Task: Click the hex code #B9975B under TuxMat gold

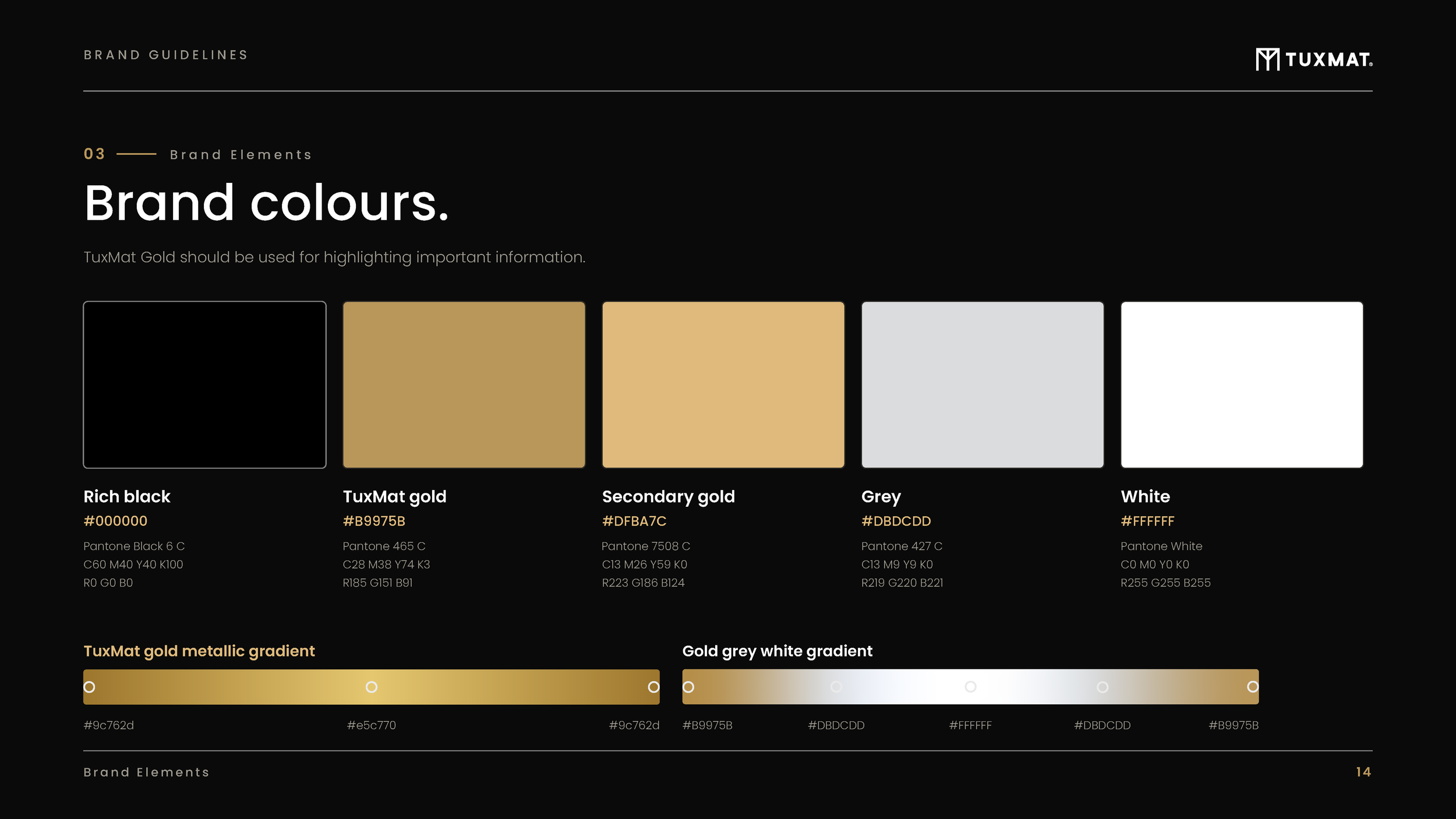Action: [374, 521]
